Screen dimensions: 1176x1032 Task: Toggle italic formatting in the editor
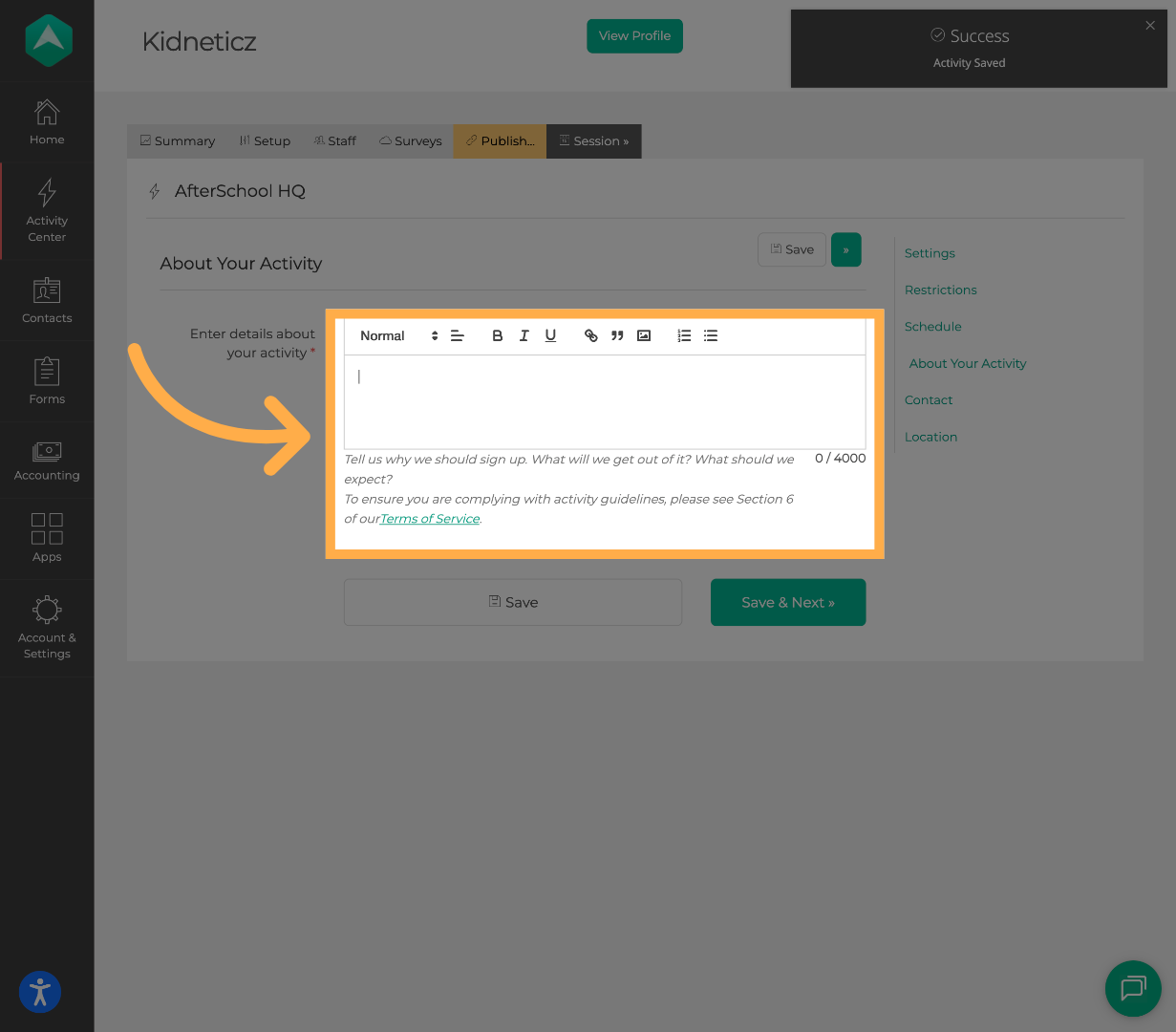524,335
